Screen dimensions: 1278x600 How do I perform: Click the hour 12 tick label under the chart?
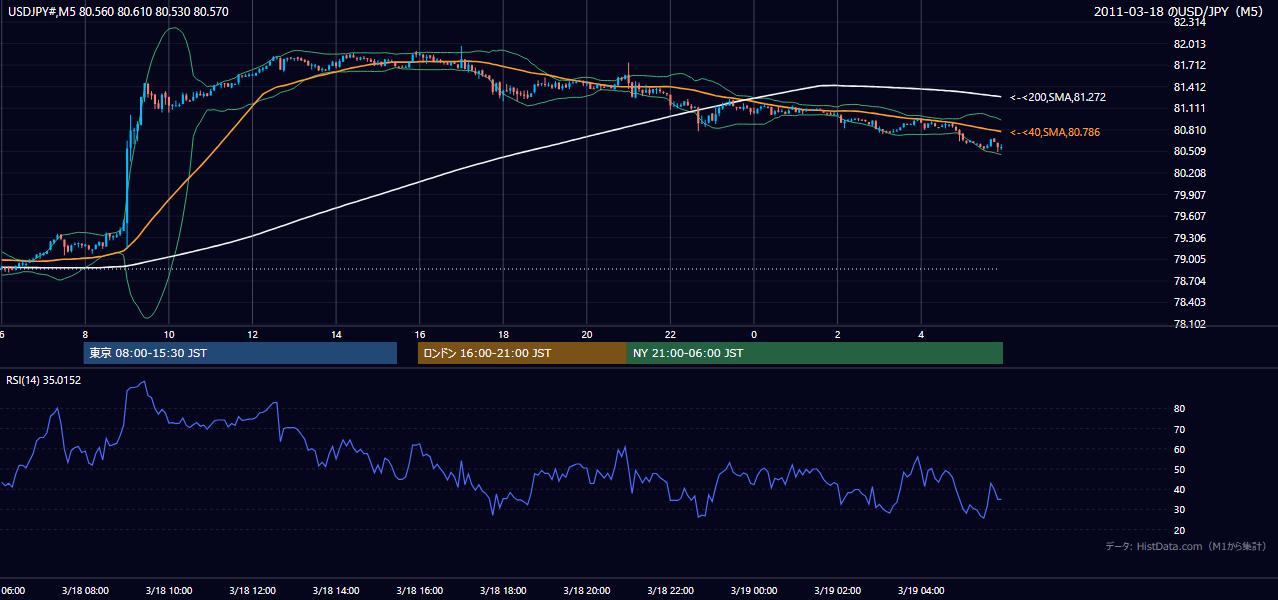click(252, 334)
